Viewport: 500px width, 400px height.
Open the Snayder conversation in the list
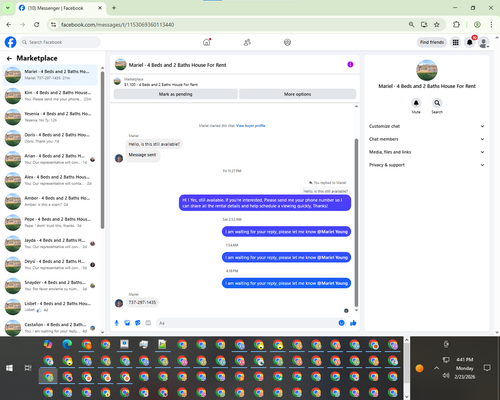coord(50,286)
